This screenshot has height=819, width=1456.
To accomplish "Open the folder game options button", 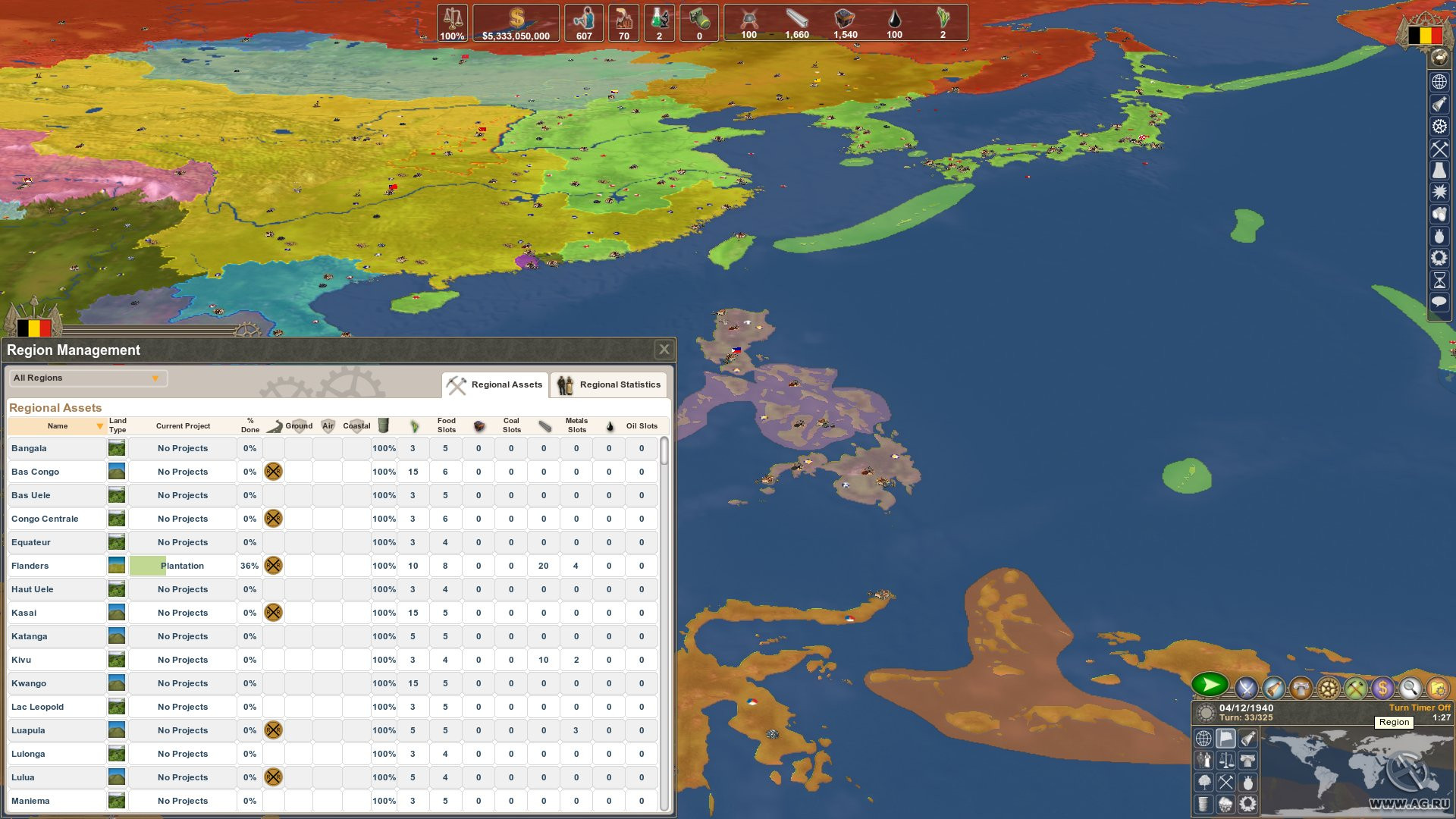I will pos(1437,689).
